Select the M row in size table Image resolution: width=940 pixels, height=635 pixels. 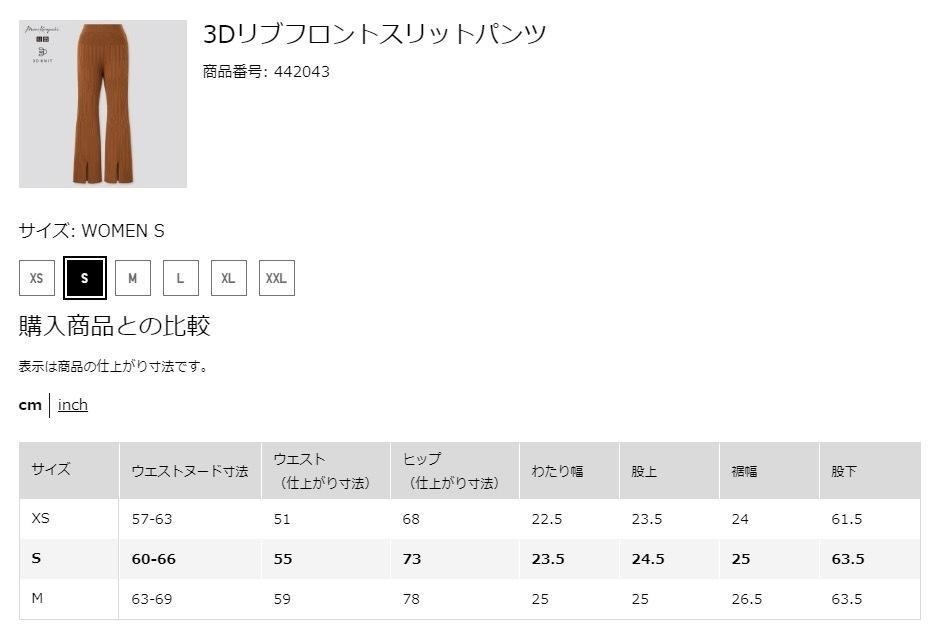point(469,598)
